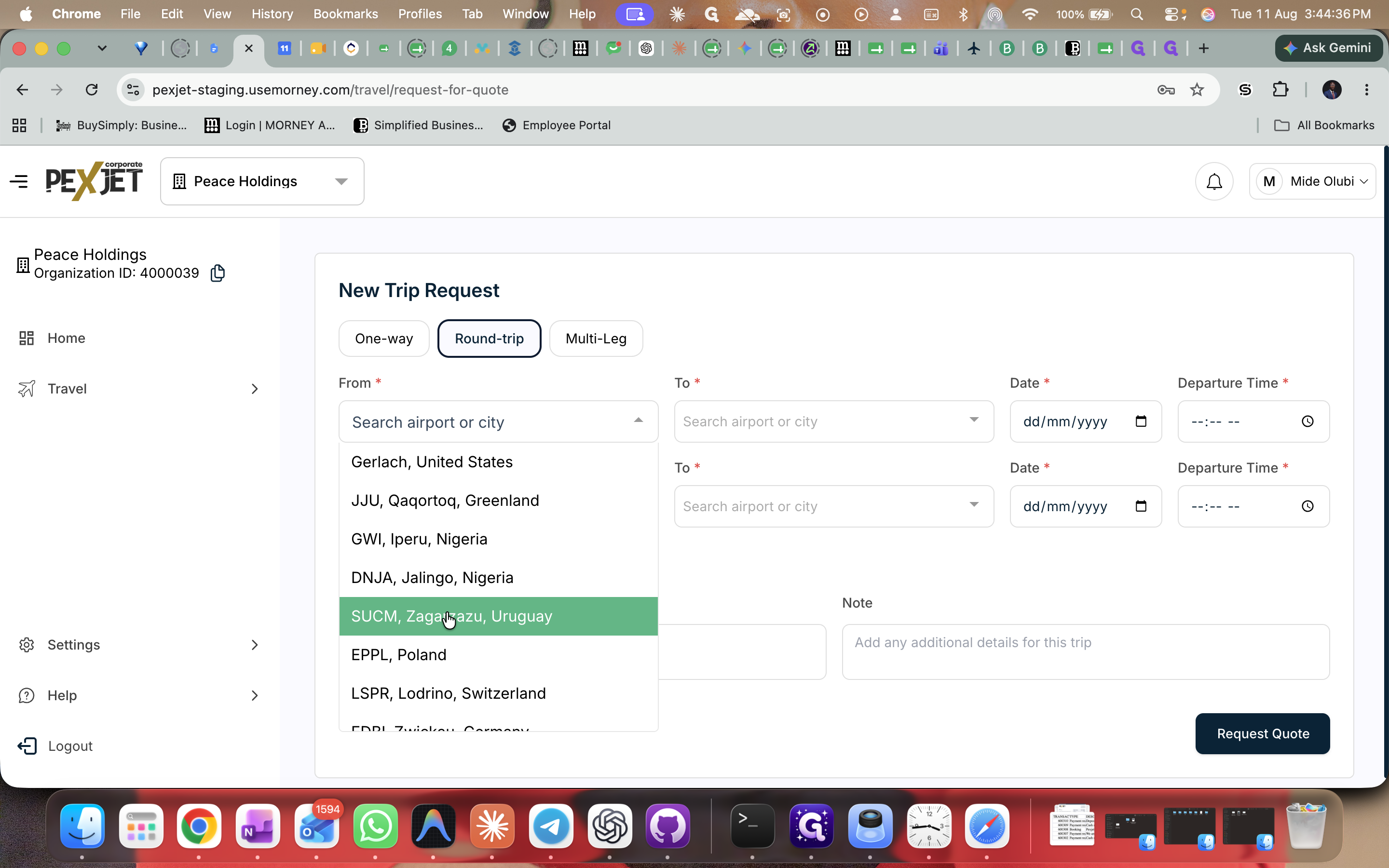Choose Gerlach, United States option
1389x868 pixels.
pyautogui.click(x=498, y=462)
